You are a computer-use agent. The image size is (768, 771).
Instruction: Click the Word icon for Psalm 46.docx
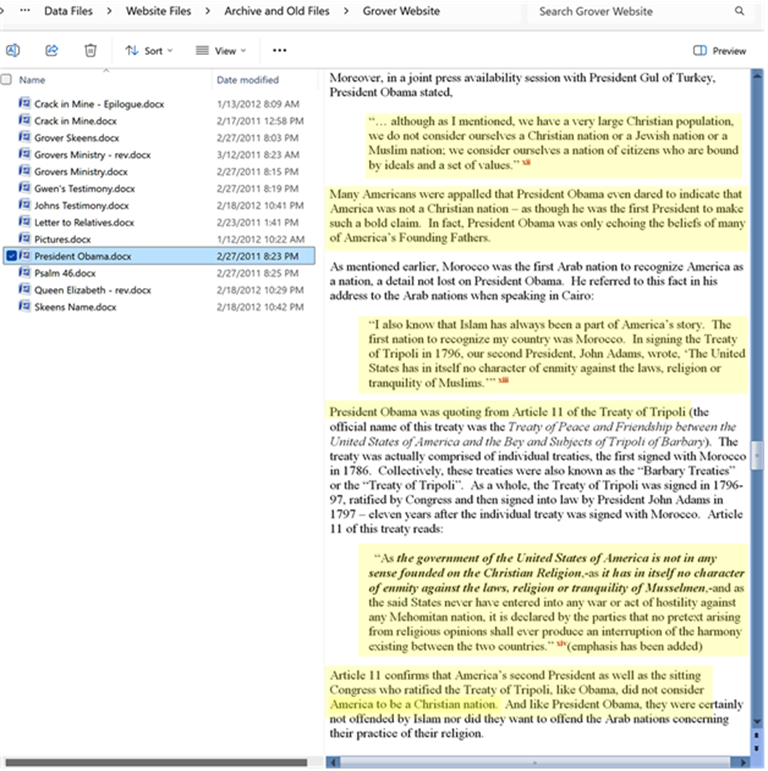click(x=25, y=273)
